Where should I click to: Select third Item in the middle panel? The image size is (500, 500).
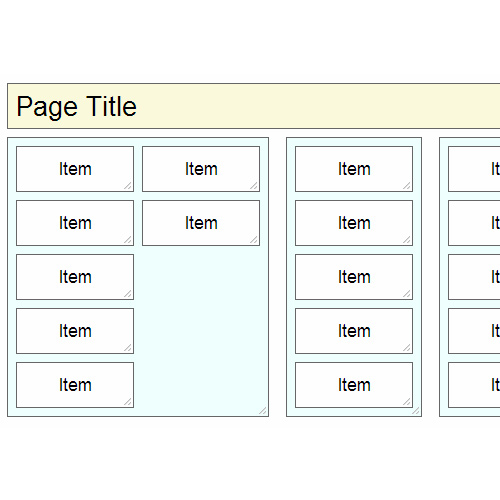click(x=354, y=277)
